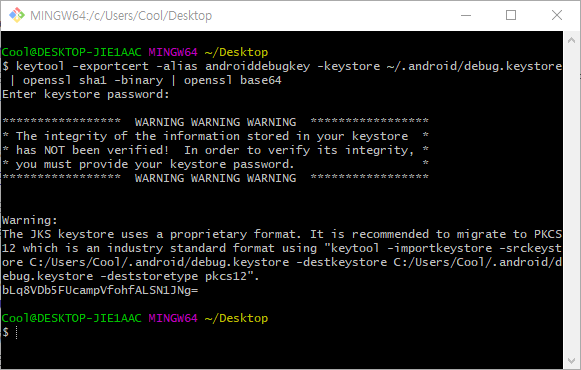Minimize the MINGW64 terminal window
The height and width of the screenshot is (370, 581).
pos(466,15)
